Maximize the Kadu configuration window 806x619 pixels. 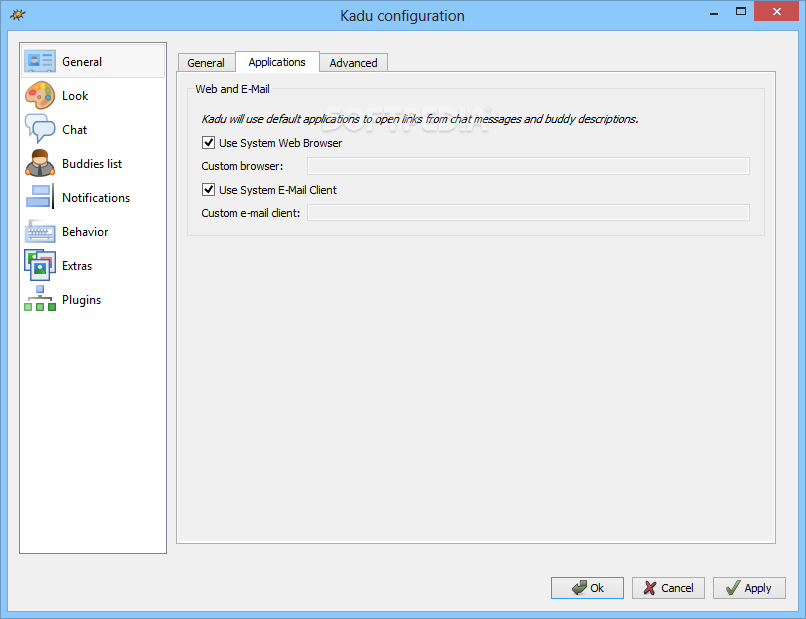point(741,11)
